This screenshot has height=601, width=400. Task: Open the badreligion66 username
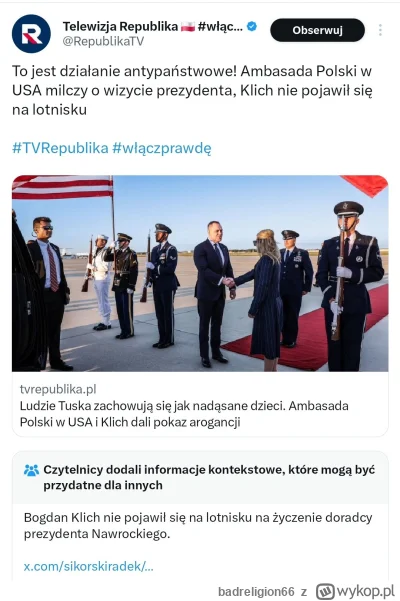[x=256, y=591]
